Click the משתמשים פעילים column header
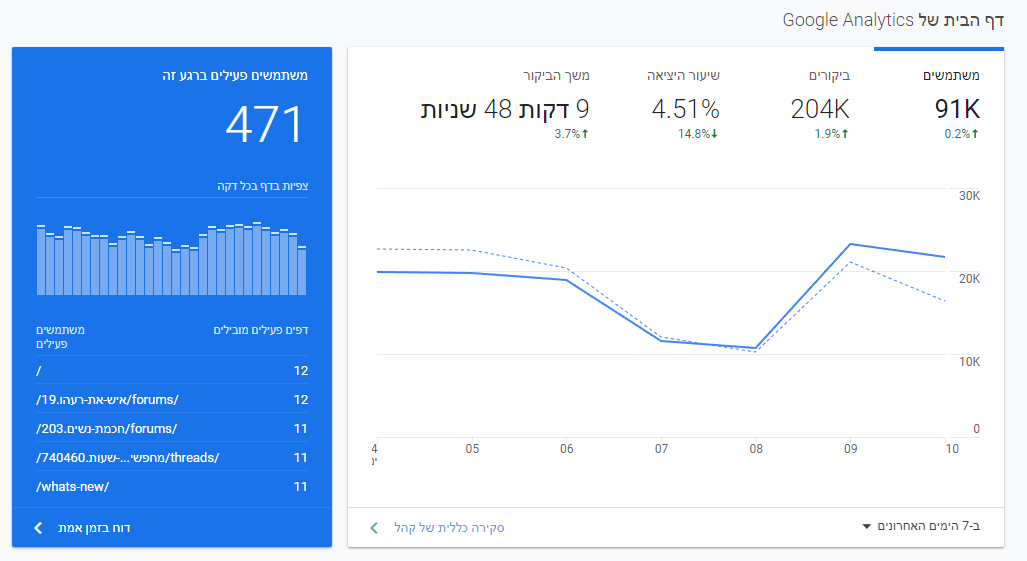Image resolution: width=1027 pixels, height=561 pixels. pos(60,336)
